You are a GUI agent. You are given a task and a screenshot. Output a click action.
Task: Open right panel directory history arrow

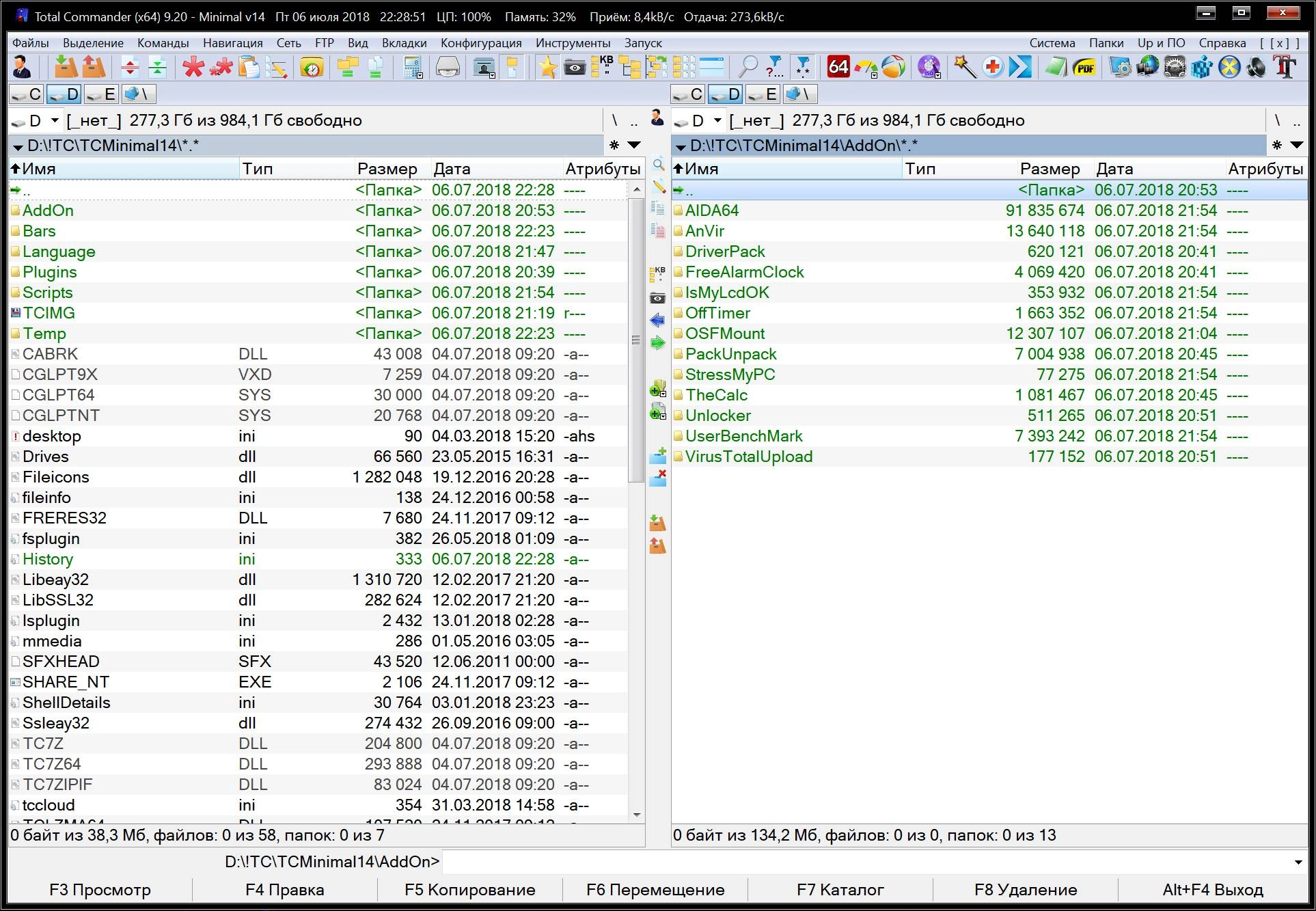tap(1296, 145)
